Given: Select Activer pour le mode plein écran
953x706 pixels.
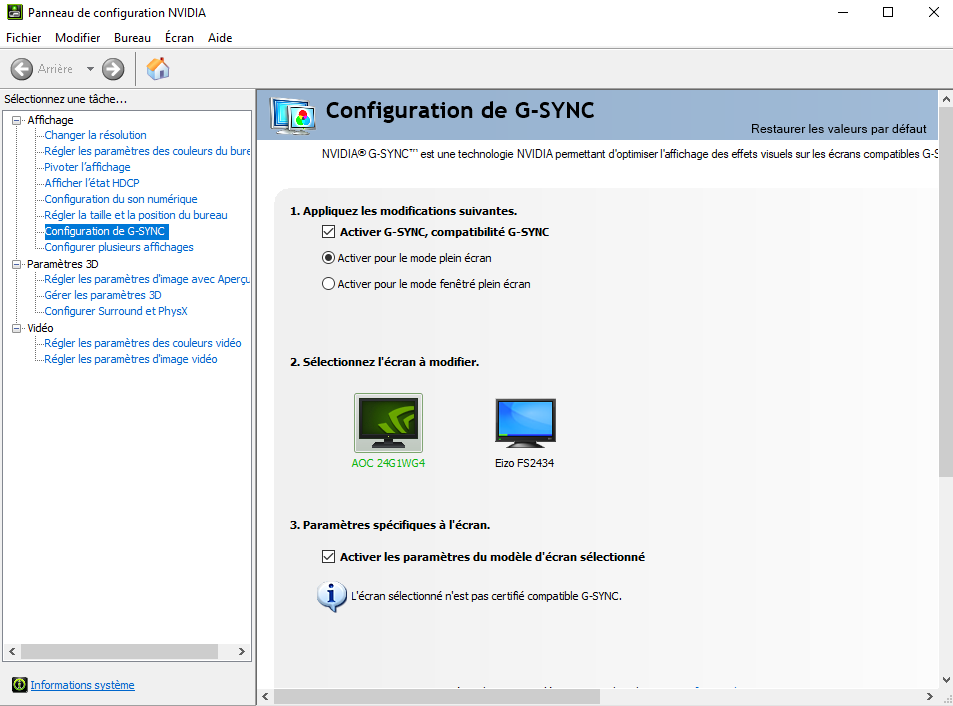Looking at the screenshot, I should tap(328, 258).
